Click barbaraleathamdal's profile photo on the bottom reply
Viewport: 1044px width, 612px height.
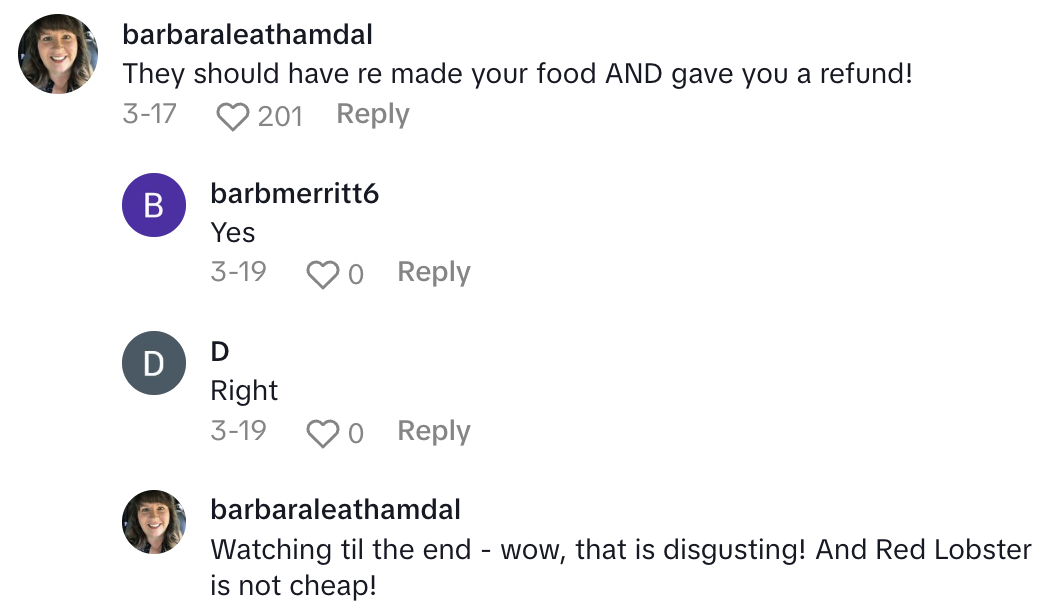153,522
